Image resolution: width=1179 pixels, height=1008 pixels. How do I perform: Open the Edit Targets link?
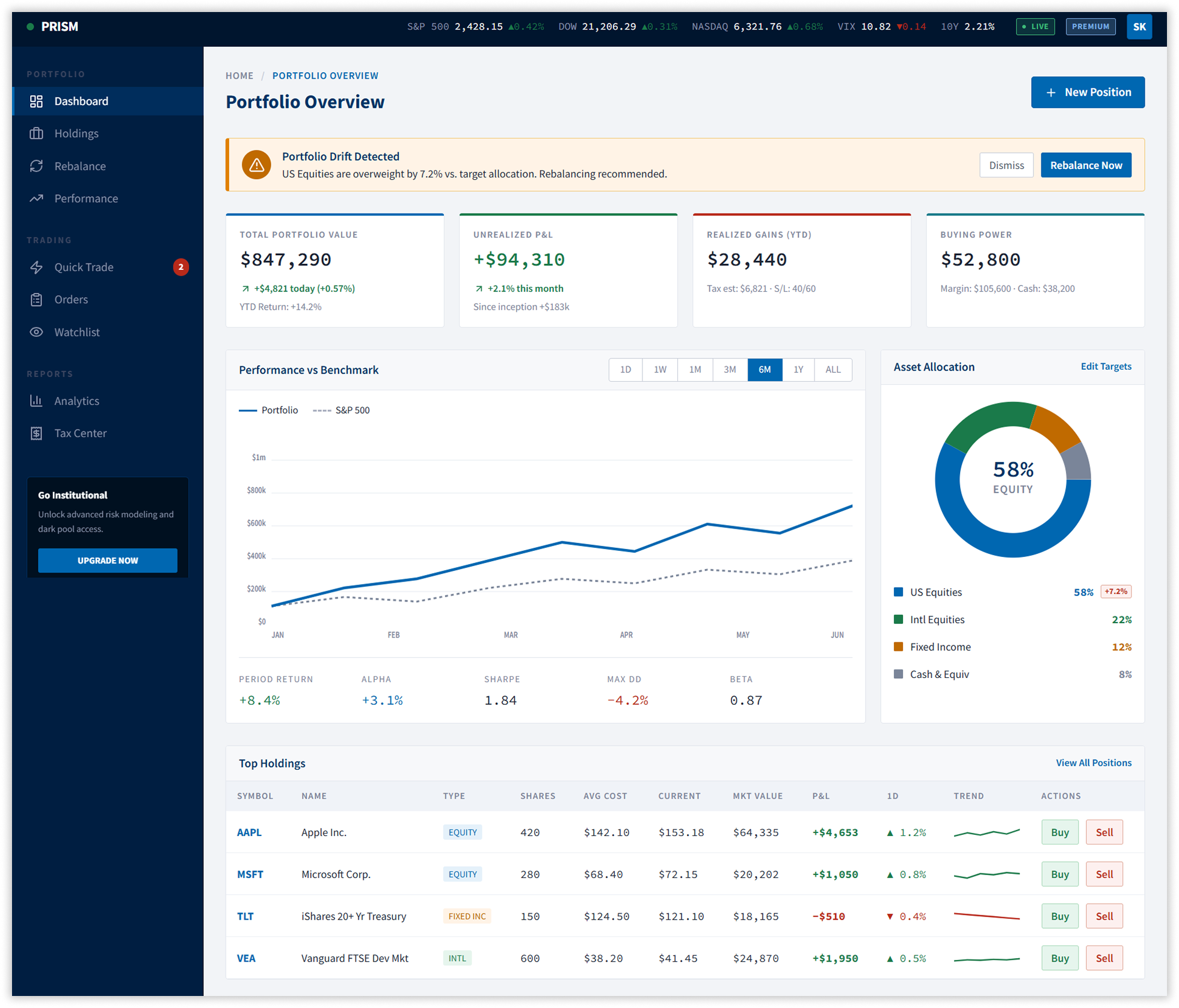coord(1106,366)
